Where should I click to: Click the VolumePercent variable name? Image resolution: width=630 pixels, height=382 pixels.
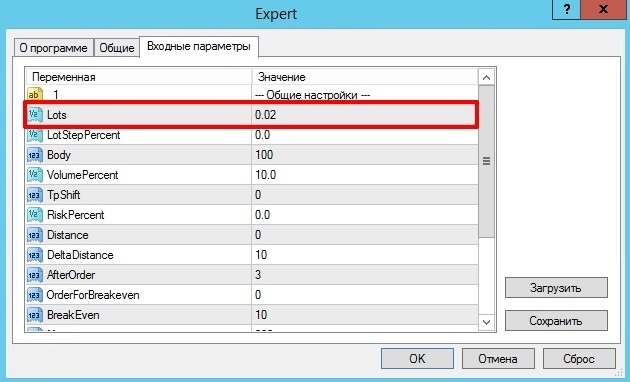tap(83, 175)
